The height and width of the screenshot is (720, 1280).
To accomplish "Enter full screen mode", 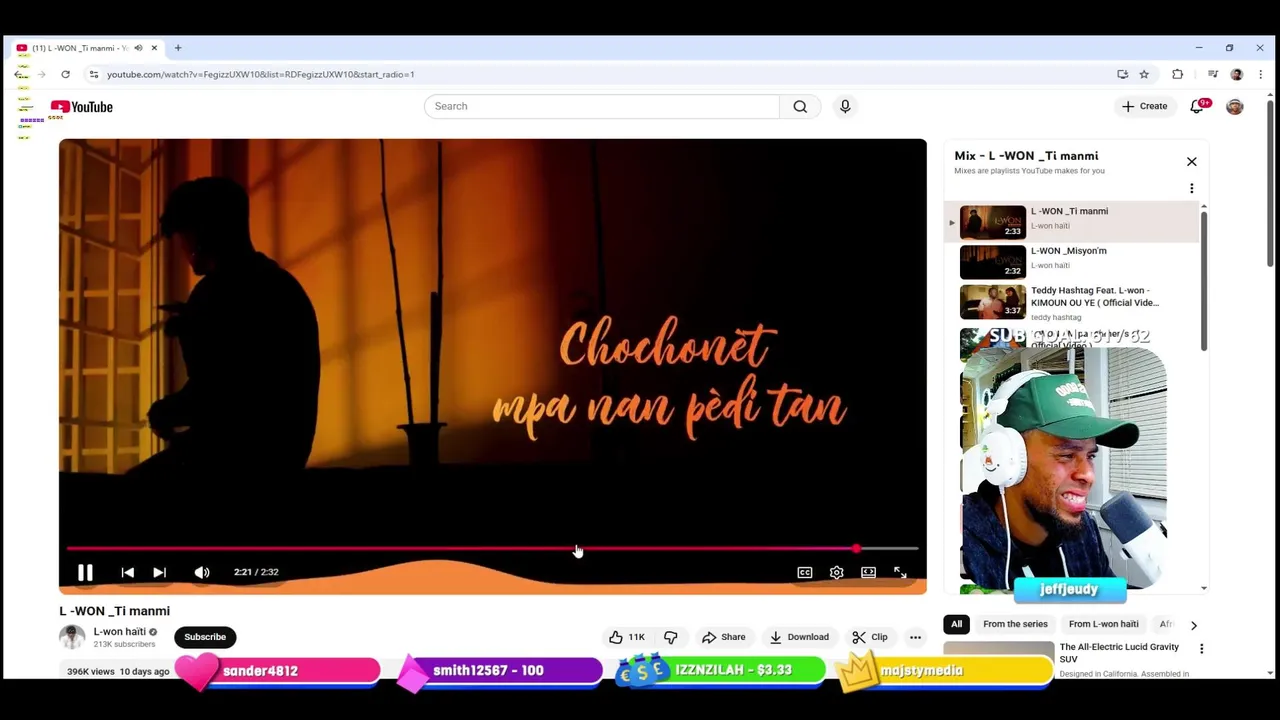I will tap(900, 572).
